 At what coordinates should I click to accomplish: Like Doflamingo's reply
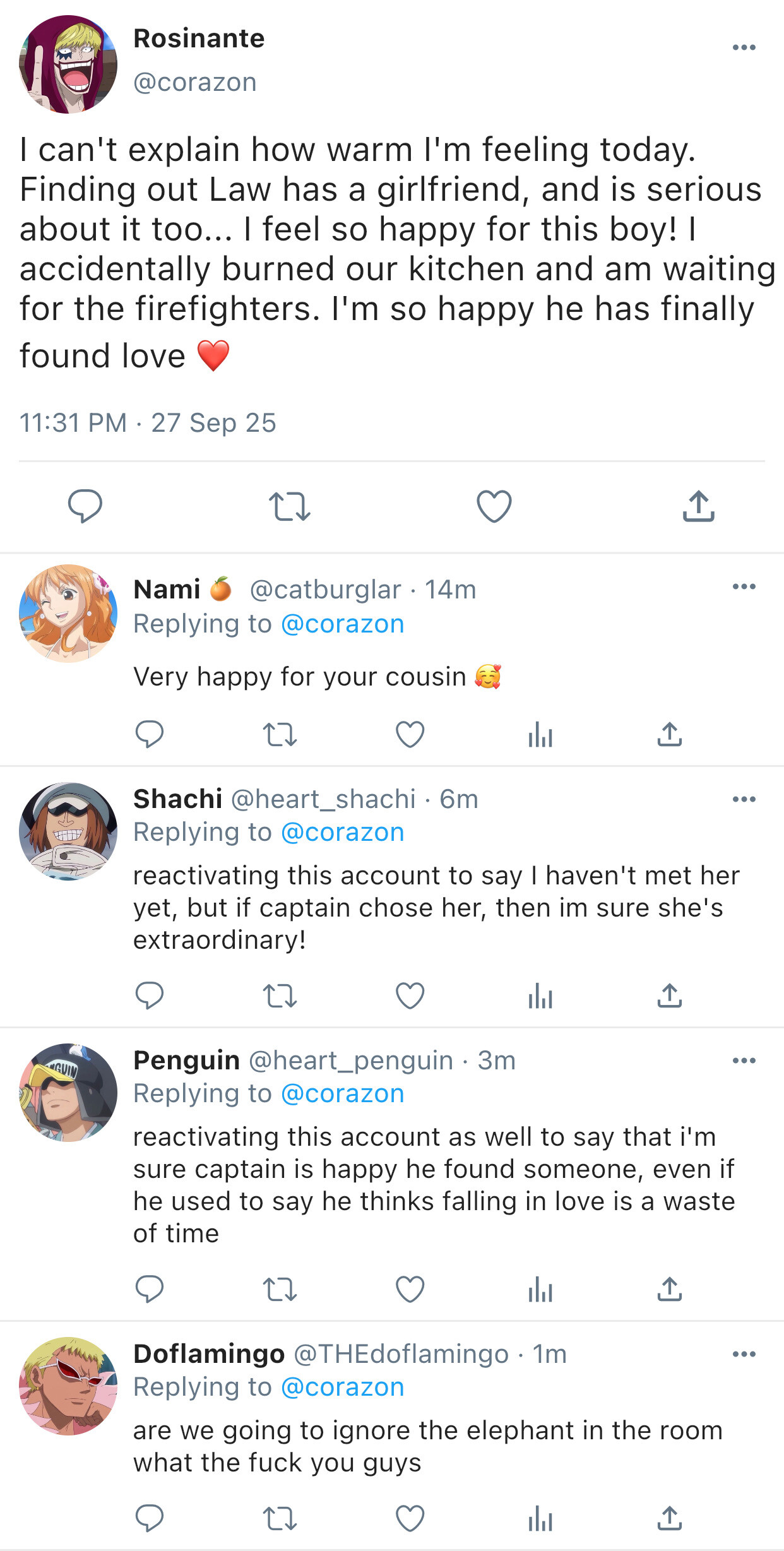410,1518
